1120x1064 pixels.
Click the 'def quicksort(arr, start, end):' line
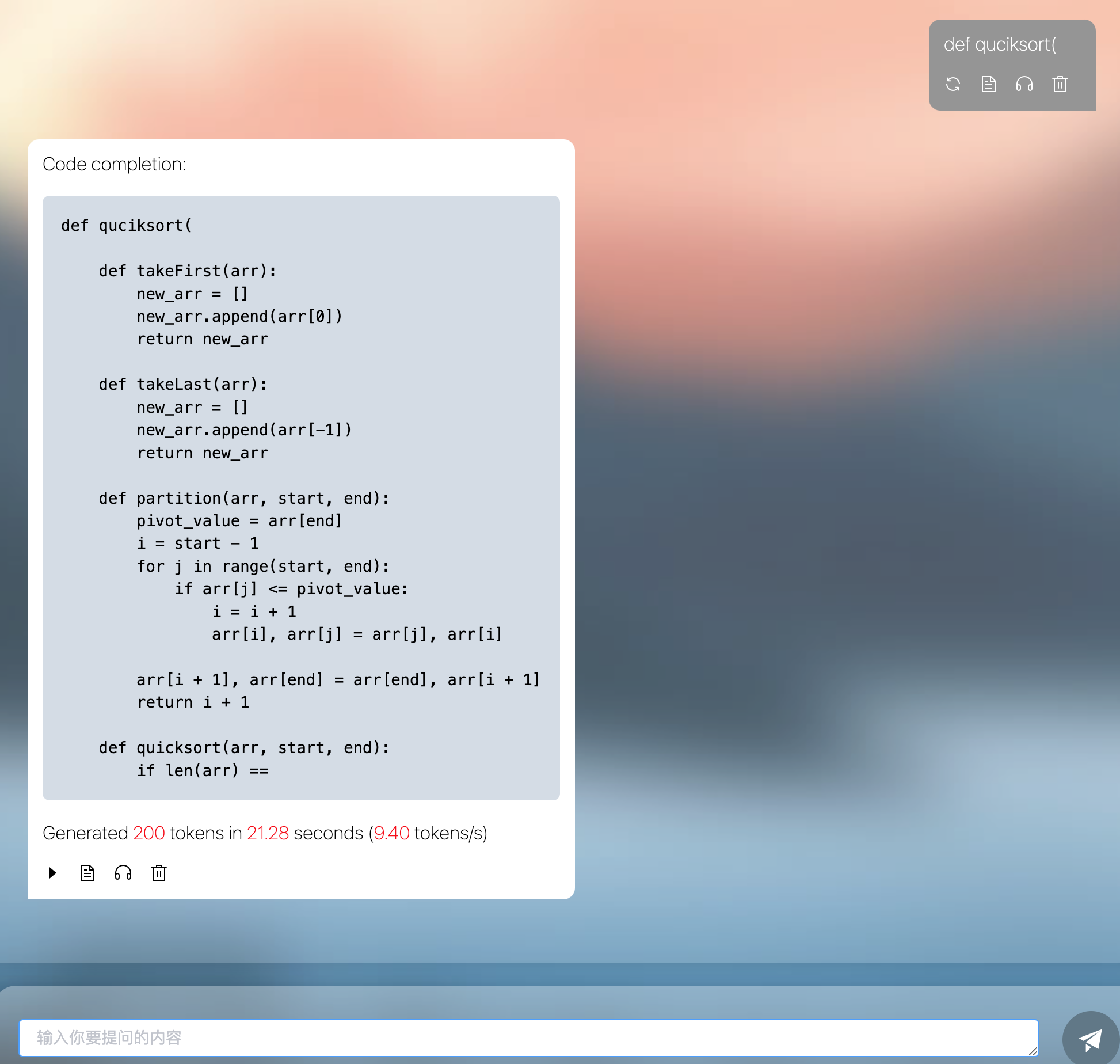click(x=243, y=748)
